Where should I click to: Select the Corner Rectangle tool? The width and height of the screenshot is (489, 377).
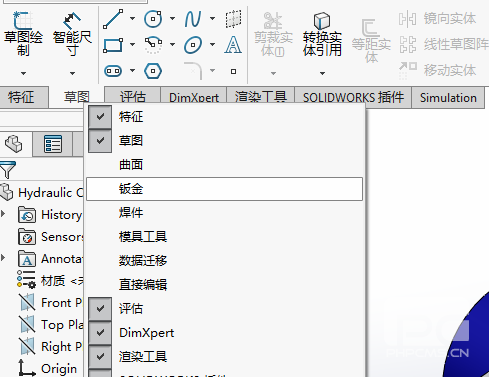(113, 45)
